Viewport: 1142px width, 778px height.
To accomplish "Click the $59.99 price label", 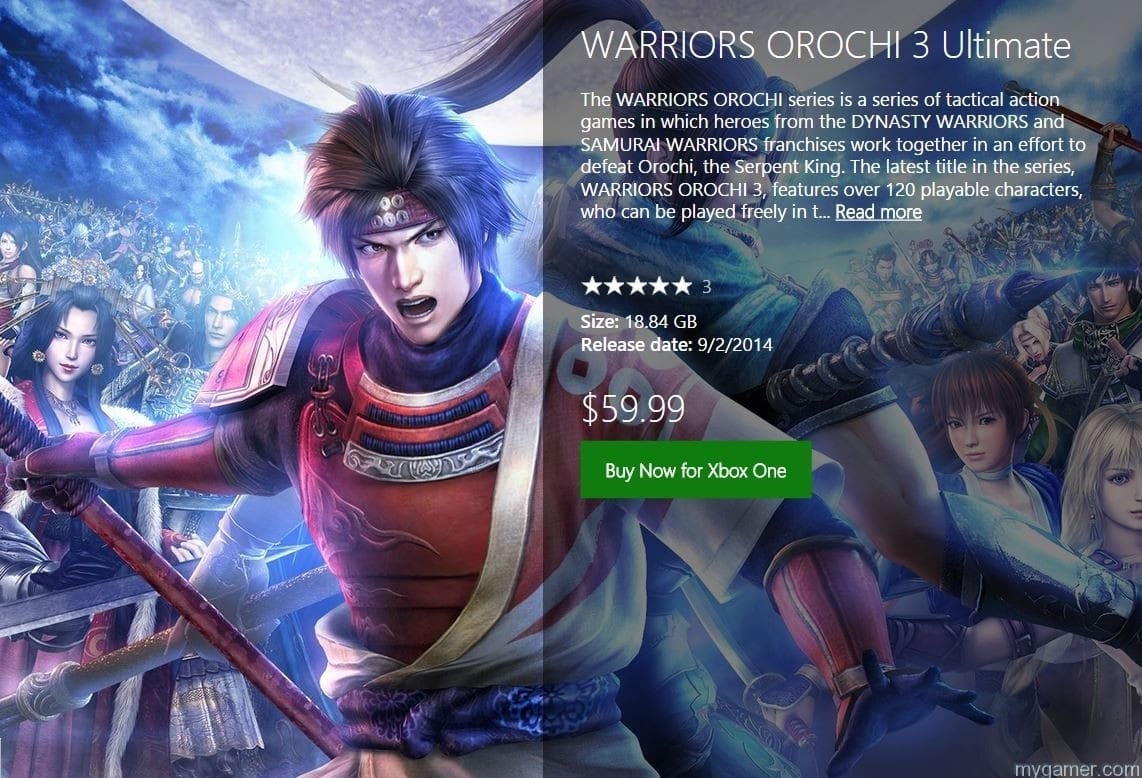I will point(633,409).
